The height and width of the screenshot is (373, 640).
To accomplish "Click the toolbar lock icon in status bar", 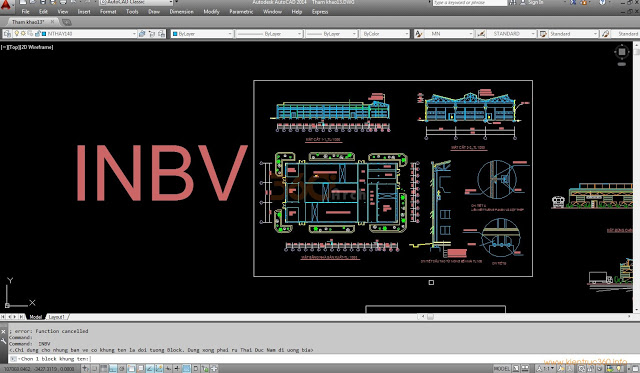I will (x=591, y=369).
